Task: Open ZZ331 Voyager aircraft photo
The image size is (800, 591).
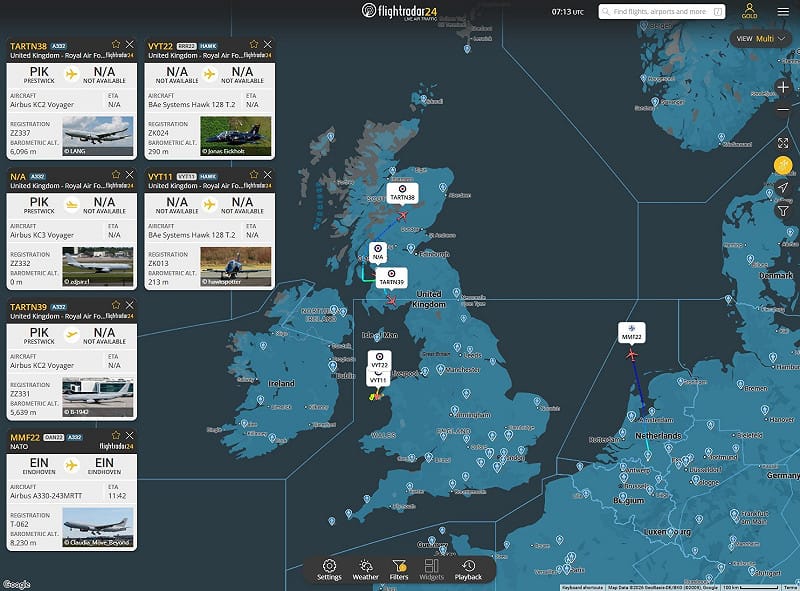Action: tap(97, 397)
